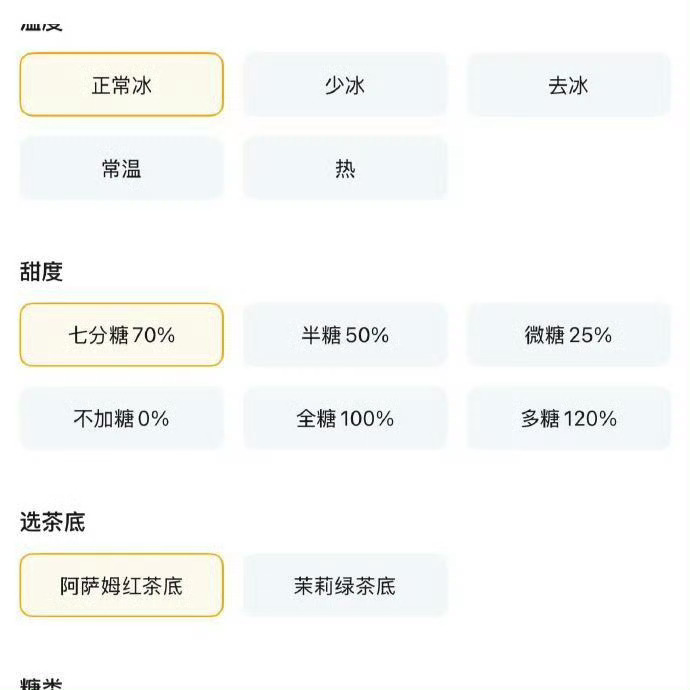690x690 pixels.
Task: Choose 全糖 100% sweetness
Action: coord(345,418)
